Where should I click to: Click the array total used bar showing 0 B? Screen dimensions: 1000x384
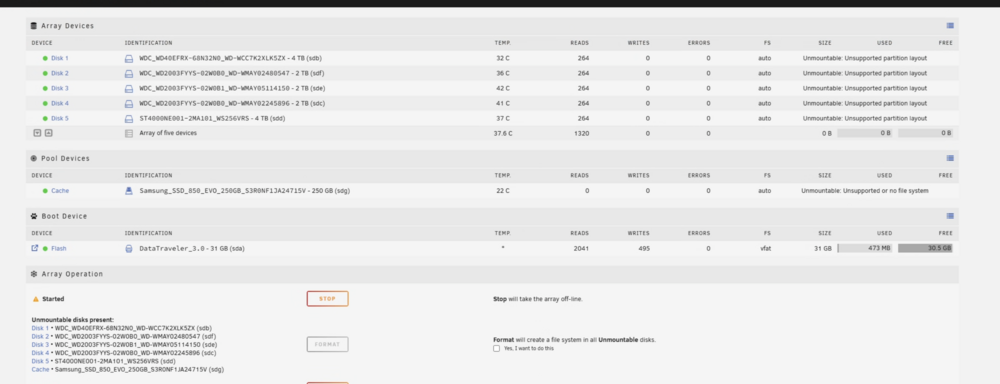coord(864,133)
